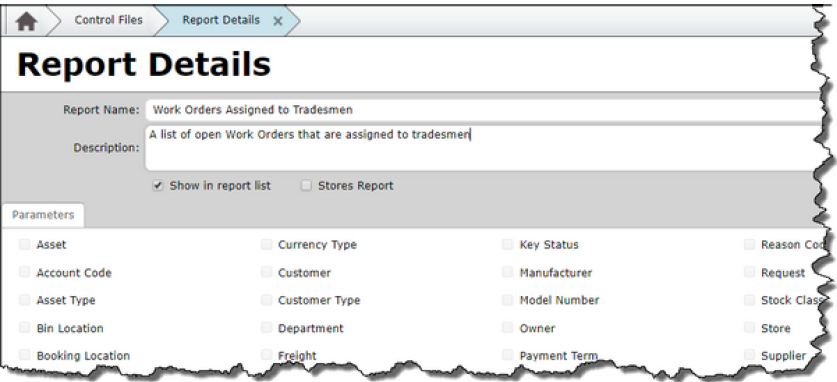The height and width of the screenshot is (382, 837).
Task: Enable the Payment Term checkbox
Action: (508, 355)
